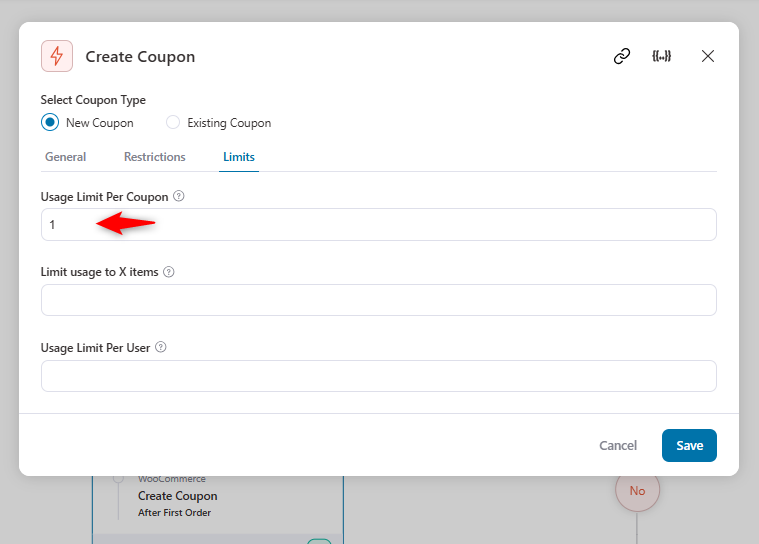This screenshot has width=759, height=544.
Task: Focus the Usage Limit Per Coupon field
Action: (x=379, y=225)
